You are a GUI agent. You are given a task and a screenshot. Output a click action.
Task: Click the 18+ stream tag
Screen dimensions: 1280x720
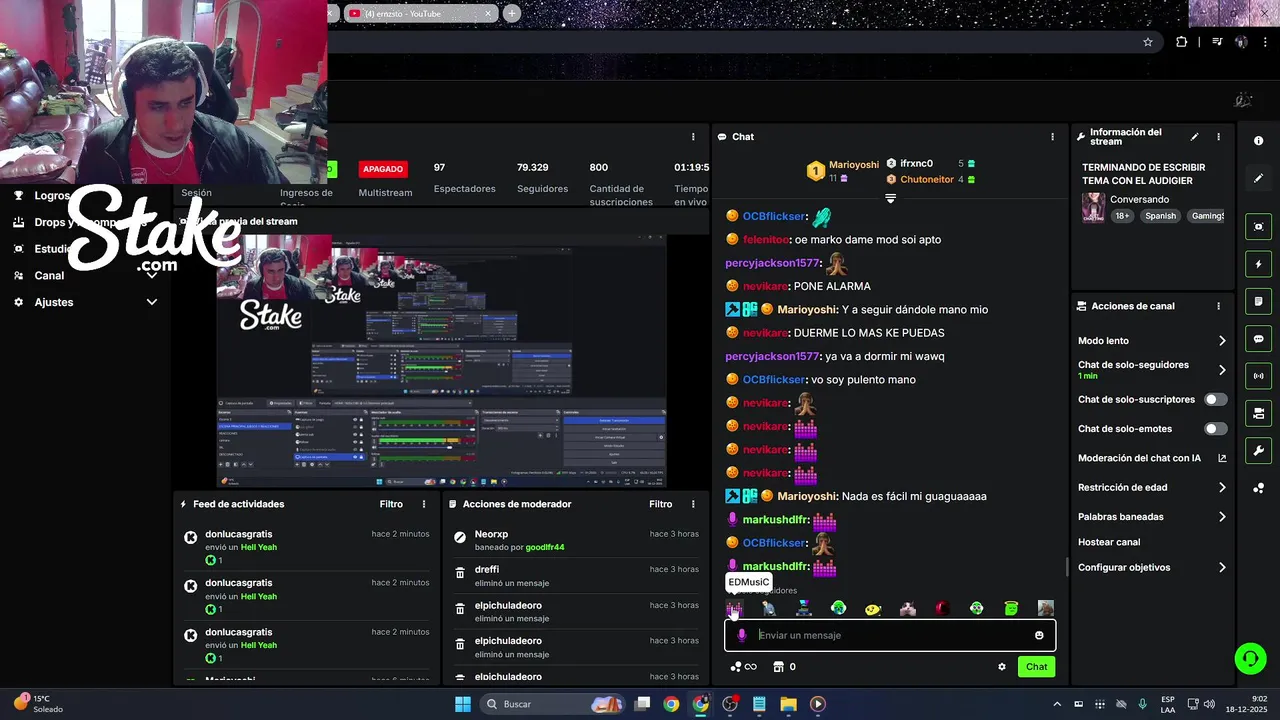tap(1122, 216)
